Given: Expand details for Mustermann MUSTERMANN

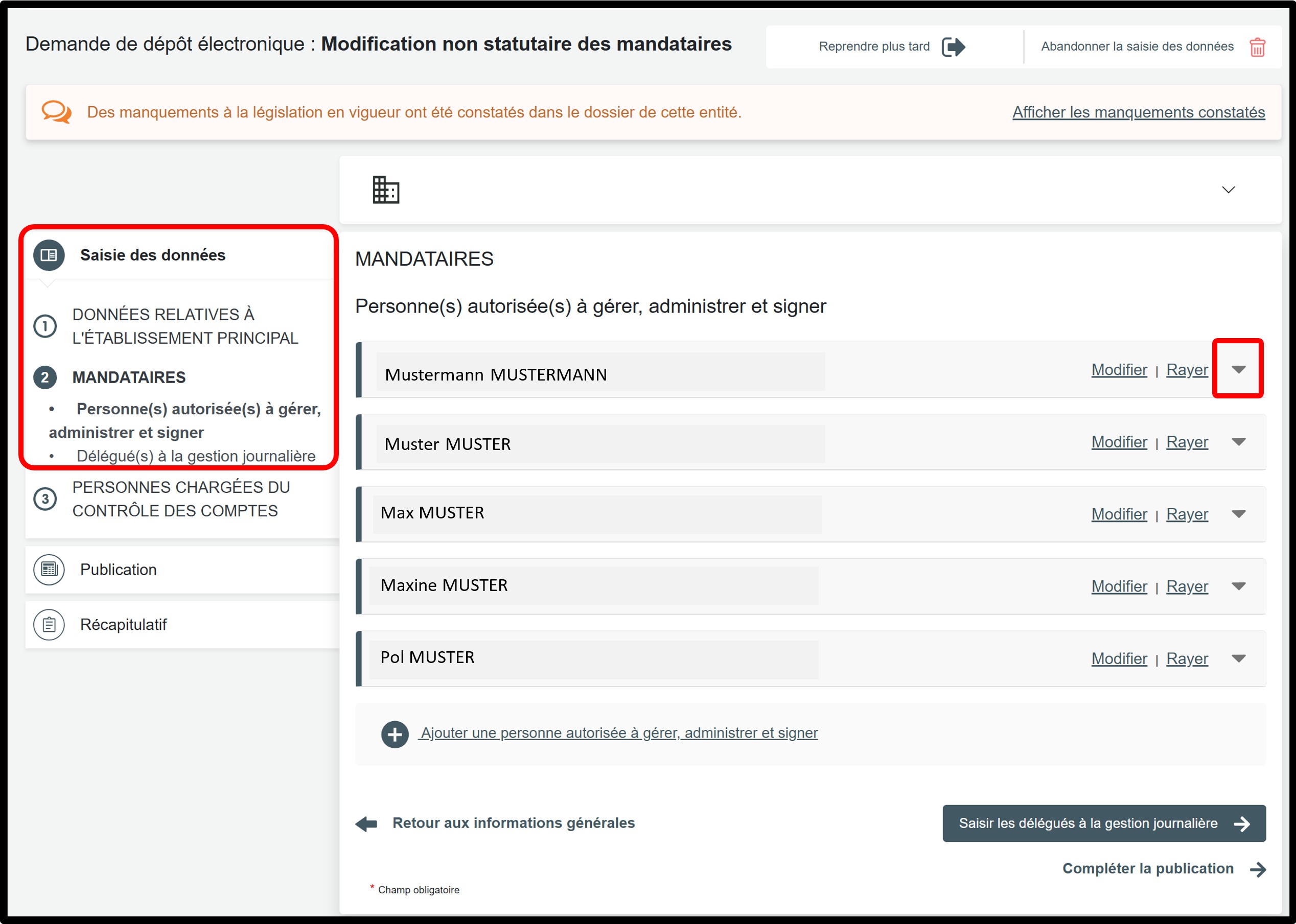Looking at the screenshot, I should 1238,370.
